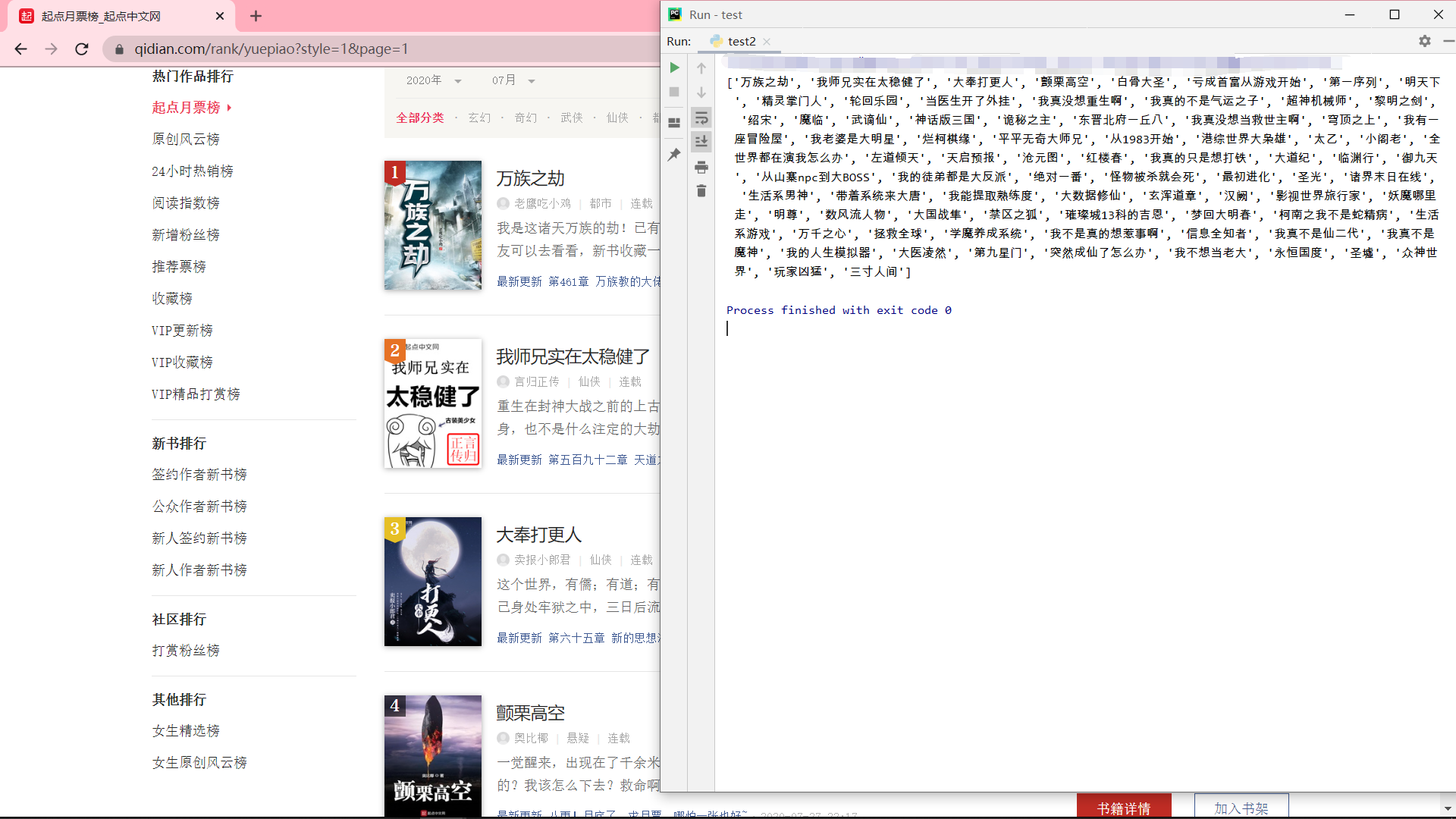Click the 书籍详情 button
The image size is (1456, 819).
pos(1123,806)
